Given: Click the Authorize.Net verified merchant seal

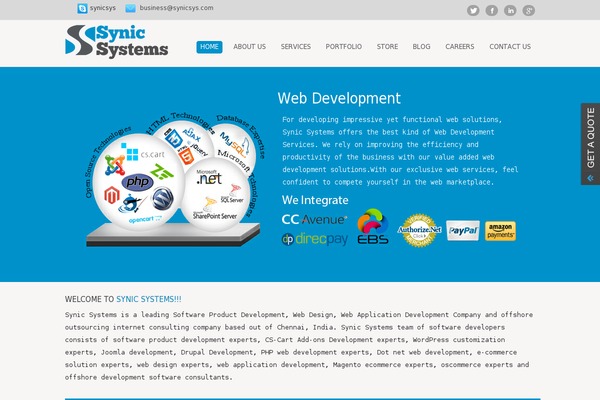Looking at the screenshot, I should pyautogui.click(x=419, y=230).
